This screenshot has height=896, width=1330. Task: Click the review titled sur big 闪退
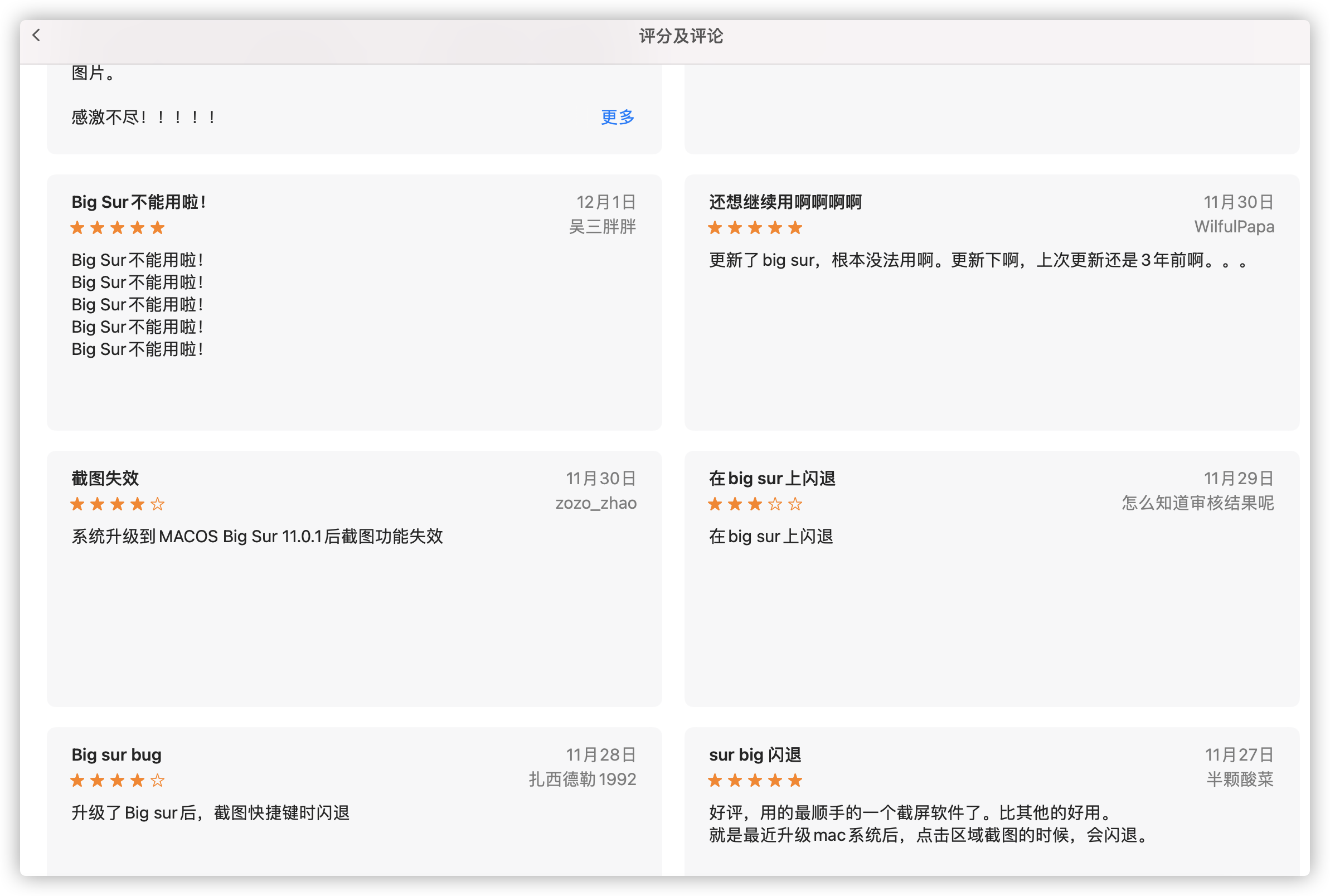coord(754,754)
